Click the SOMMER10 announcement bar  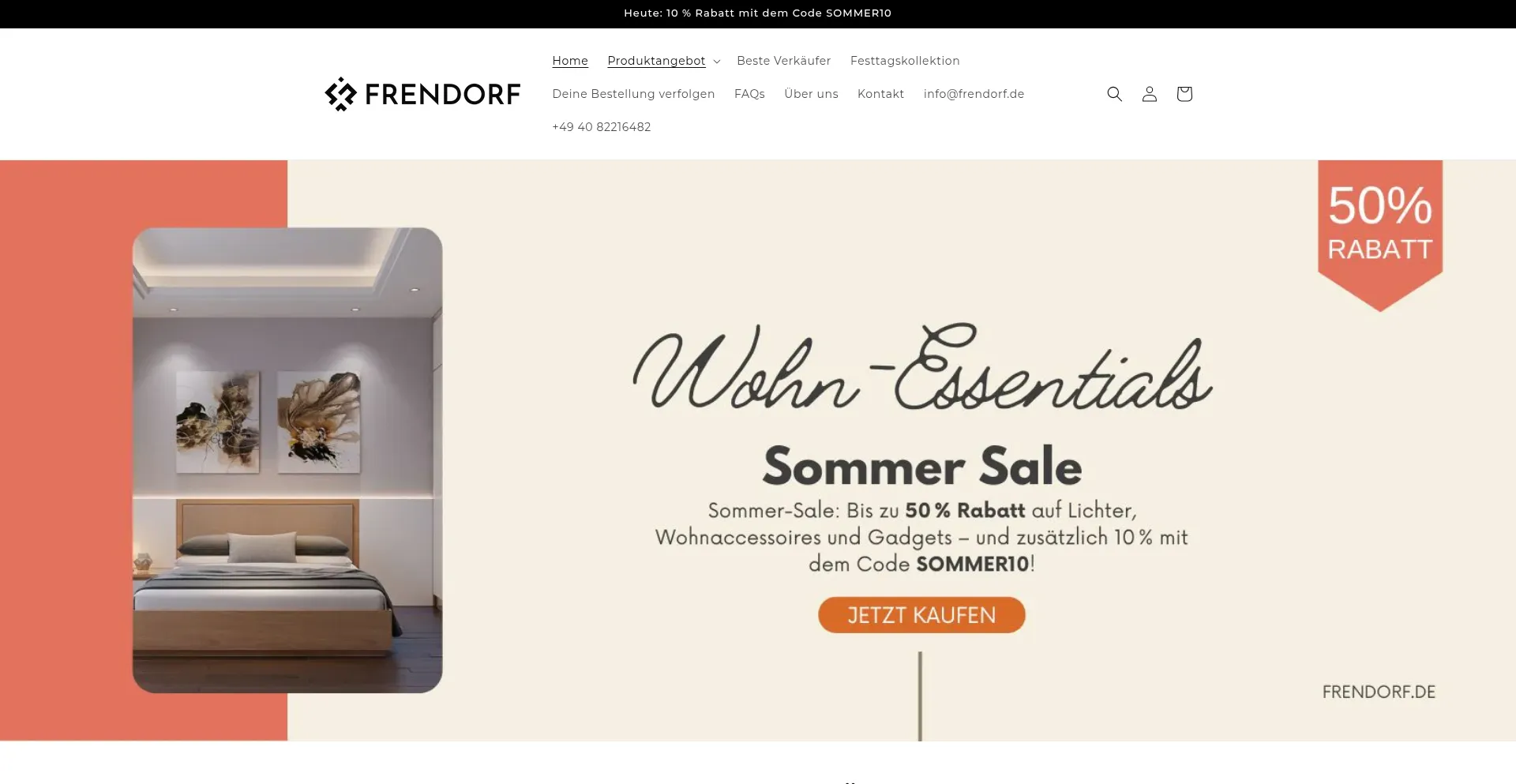click(x=758, y=13)
